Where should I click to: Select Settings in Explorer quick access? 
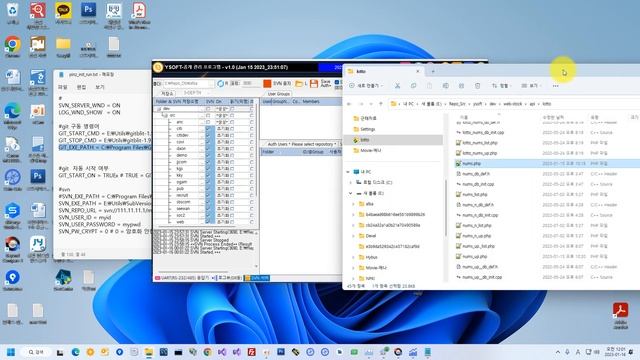[x=367, y=129]
